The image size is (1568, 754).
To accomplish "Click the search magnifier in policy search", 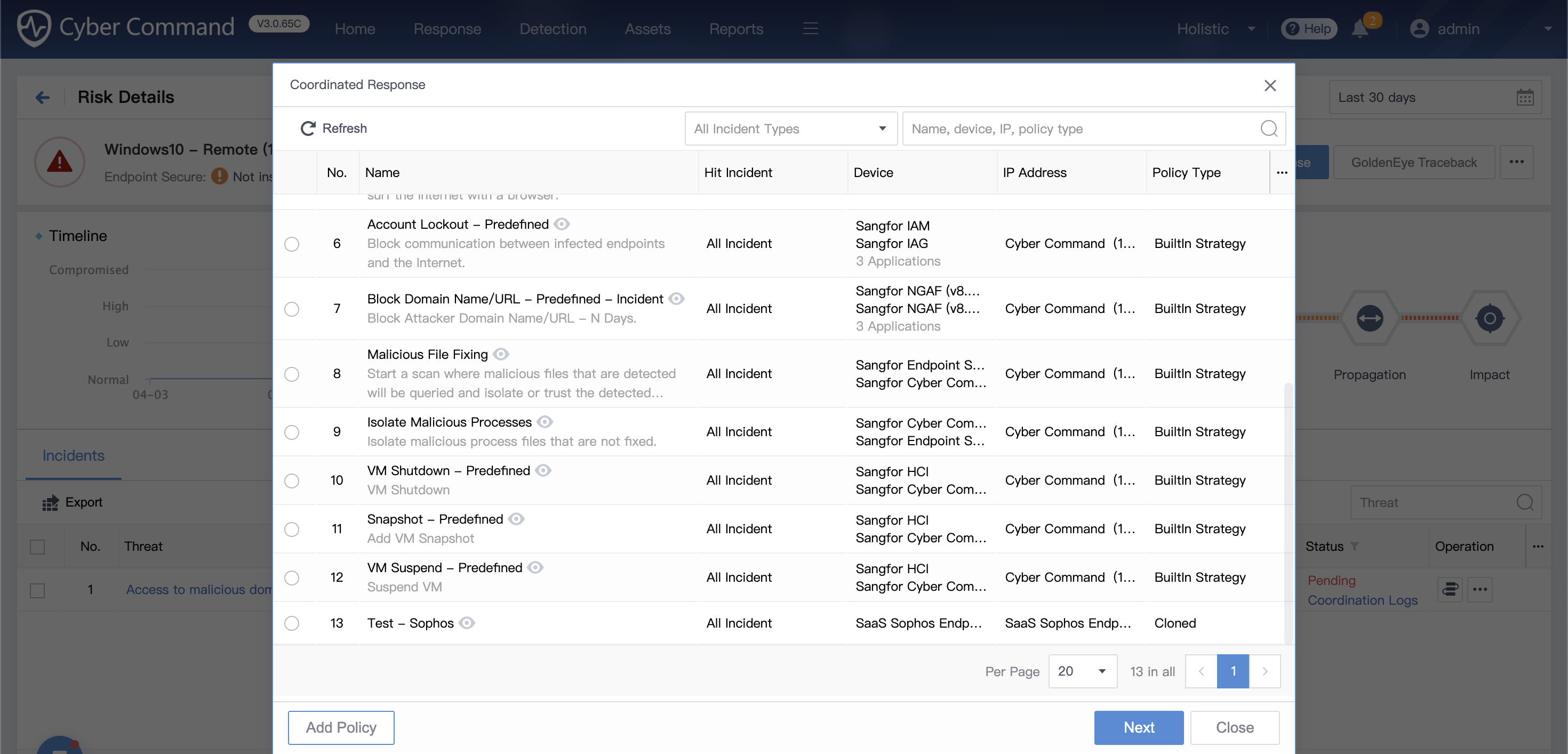I will (1268, 129).
